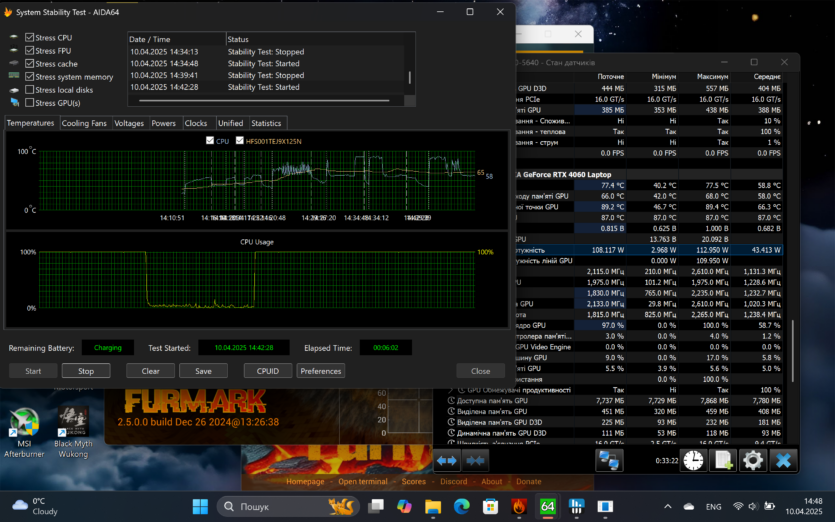
Task: Click the log list horizontal scrollbar
Action: 264,100
